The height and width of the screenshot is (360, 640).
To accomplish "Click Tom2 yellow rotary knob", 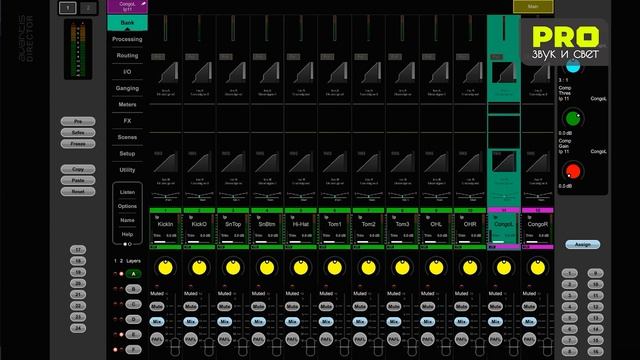I will coord(369,268).
